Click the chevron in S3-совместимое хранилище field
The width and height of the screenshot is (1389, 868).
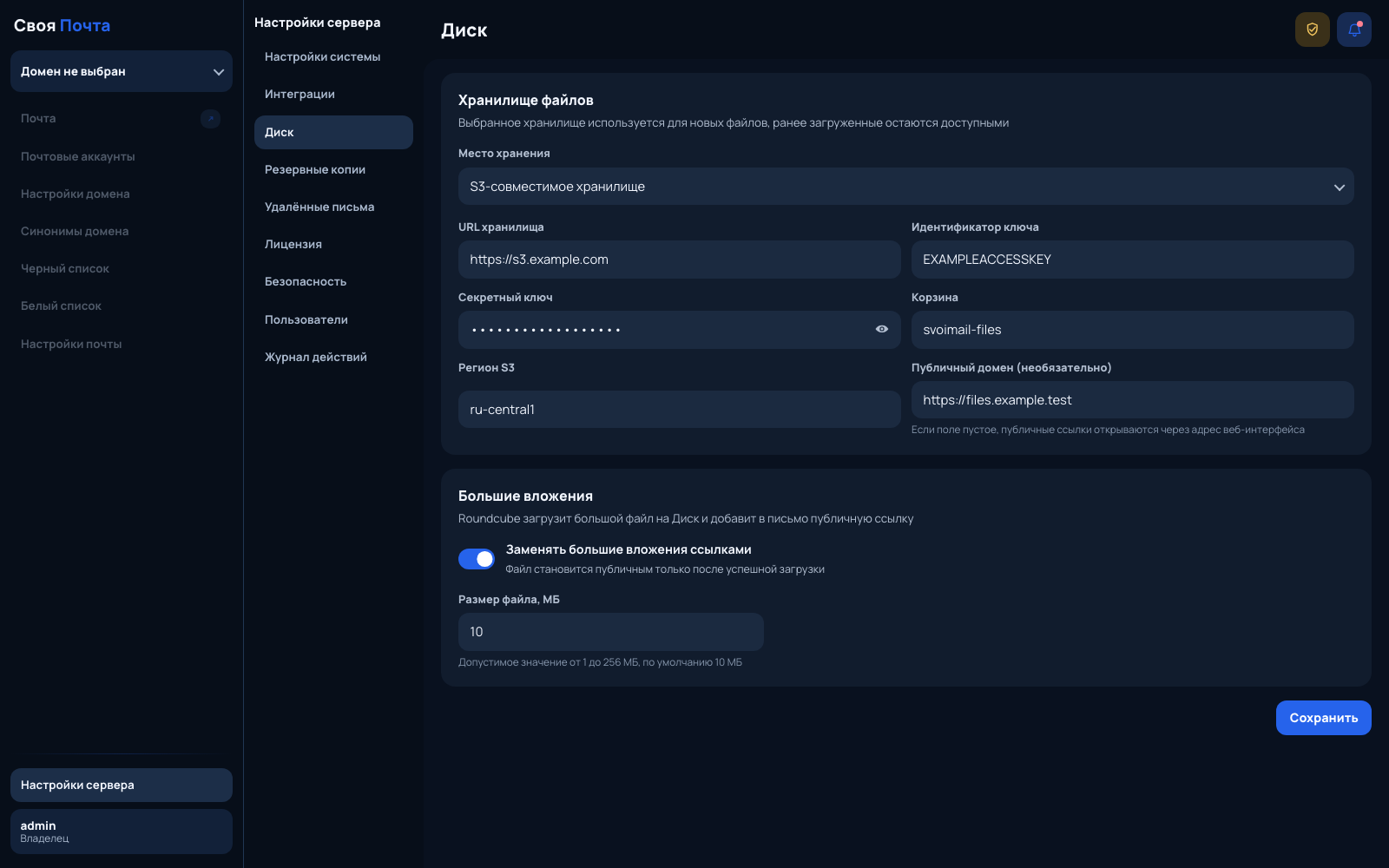(x=1339, y=187)
